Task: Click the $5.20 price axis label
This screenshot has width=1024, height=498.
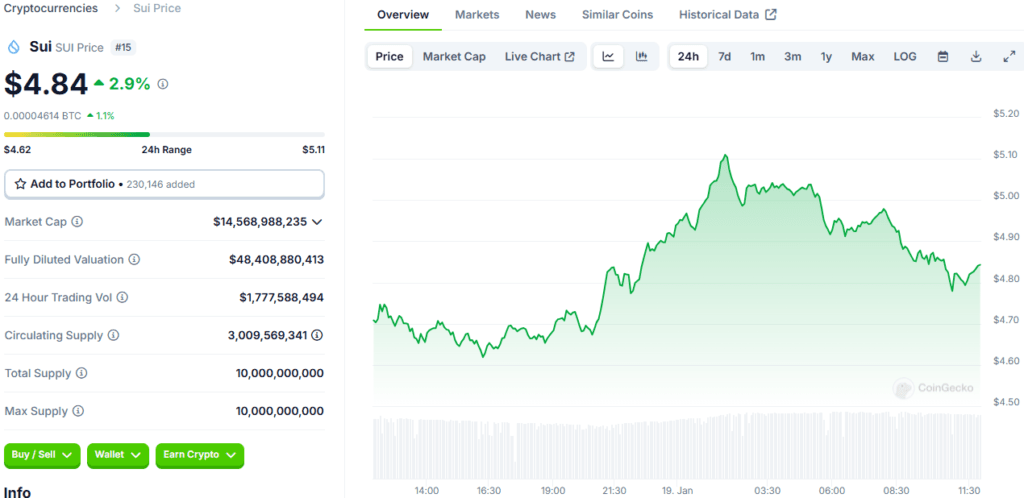Action: (x=1006, y=114)
